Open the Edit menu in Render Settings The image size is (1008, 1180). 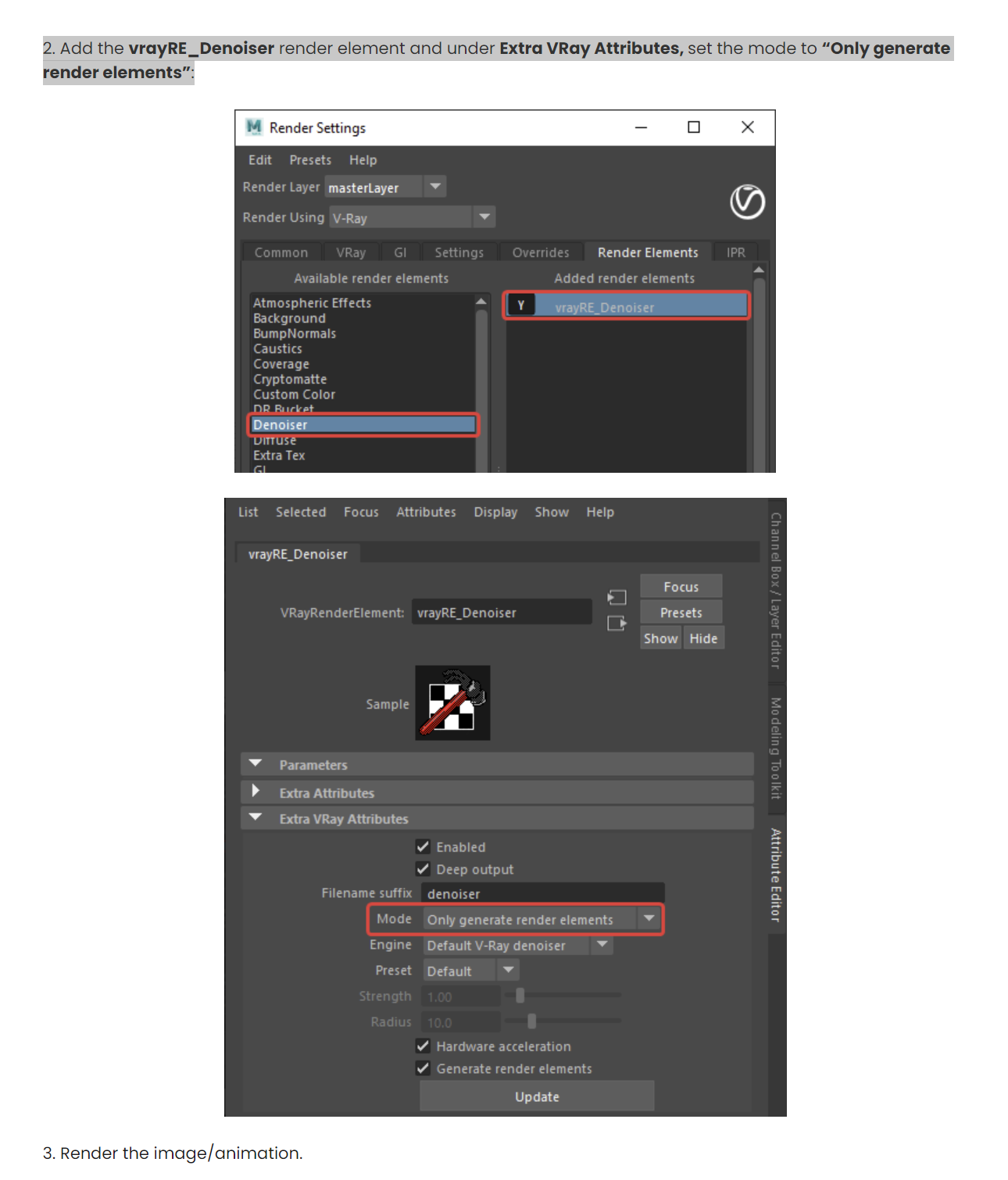click(260, 159)
